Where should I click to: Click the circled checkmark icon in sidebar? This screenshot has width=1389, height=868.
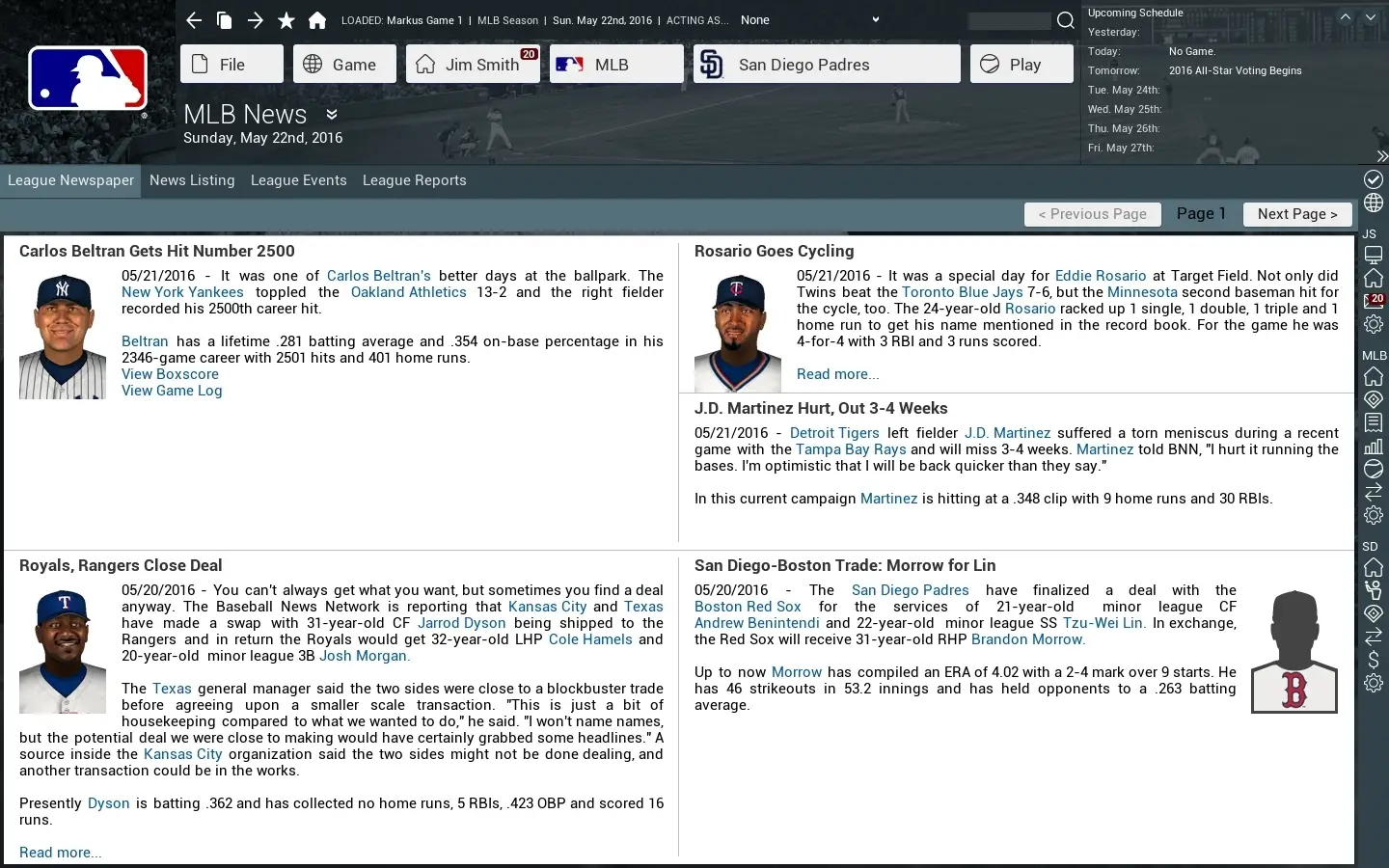pos(1374,179)
